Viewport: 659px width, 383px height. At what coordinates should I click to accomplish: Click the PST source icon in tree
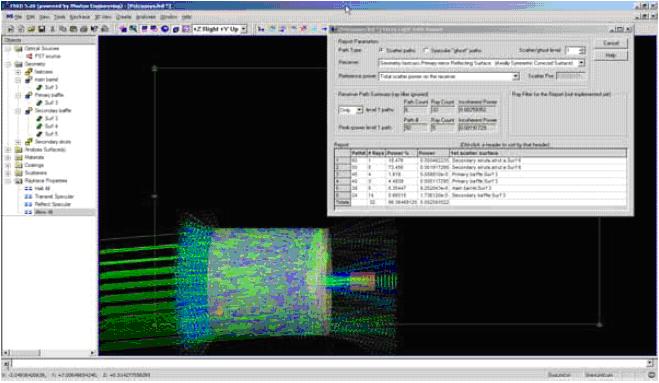(x=29, y=56)
